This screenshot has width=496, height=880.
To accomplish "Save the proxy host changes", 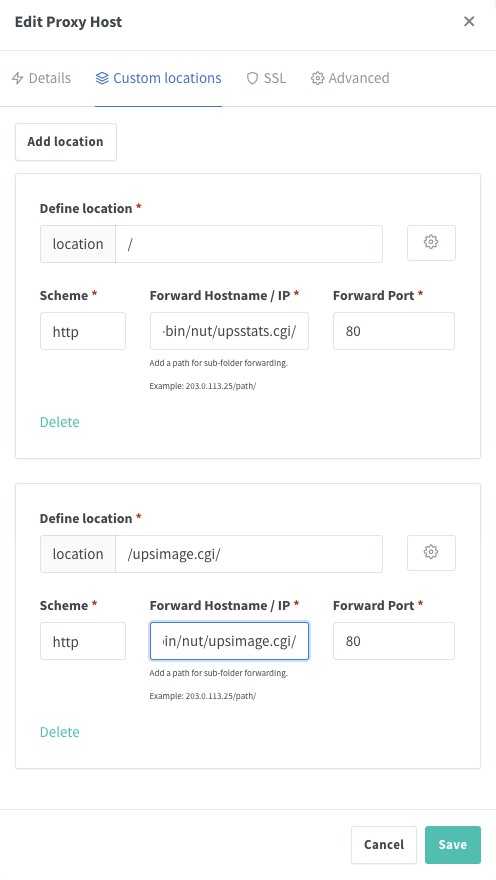I will pos(453,845).
